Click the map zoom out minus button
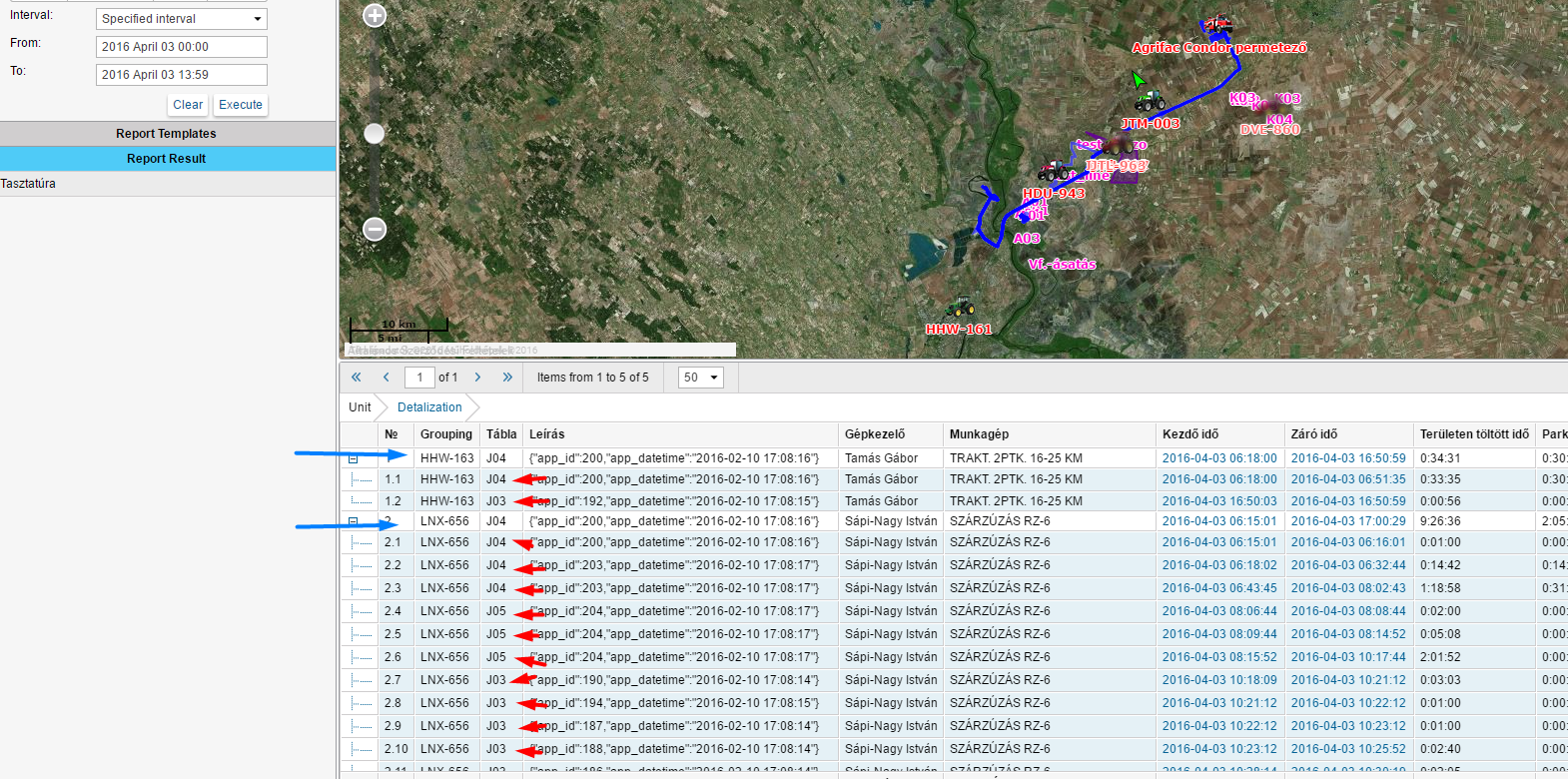Viewport: 1568px width, 779px height. [x=375, y=229]
